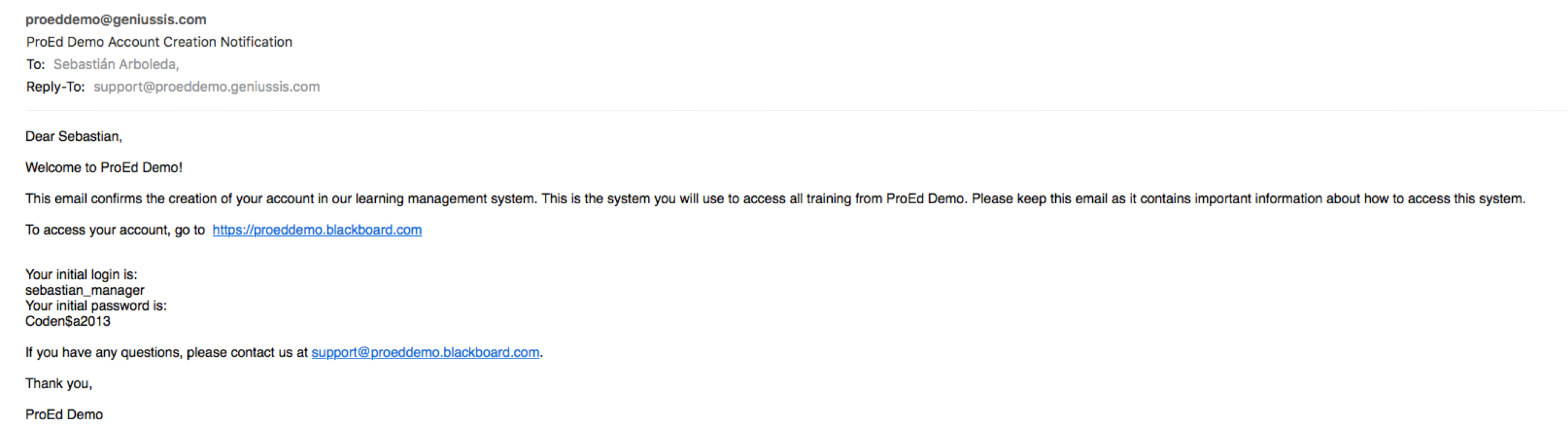Open the proeddemo.blackboard.com account link
1568x441 pixels.
coord(316,231)
